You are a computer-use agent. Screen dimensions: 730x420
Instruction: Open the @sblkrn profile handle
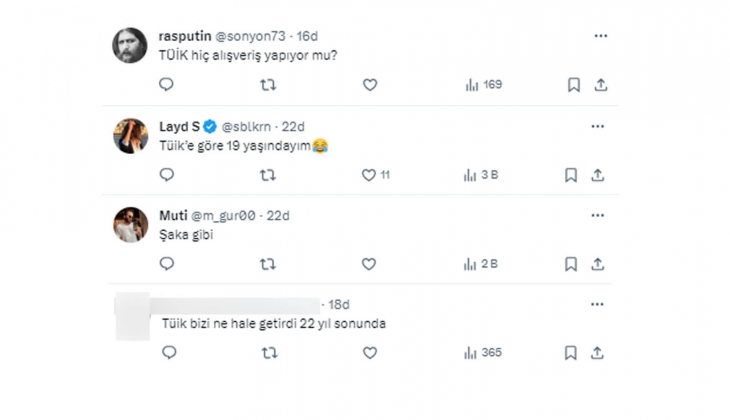tap(250, 126)
